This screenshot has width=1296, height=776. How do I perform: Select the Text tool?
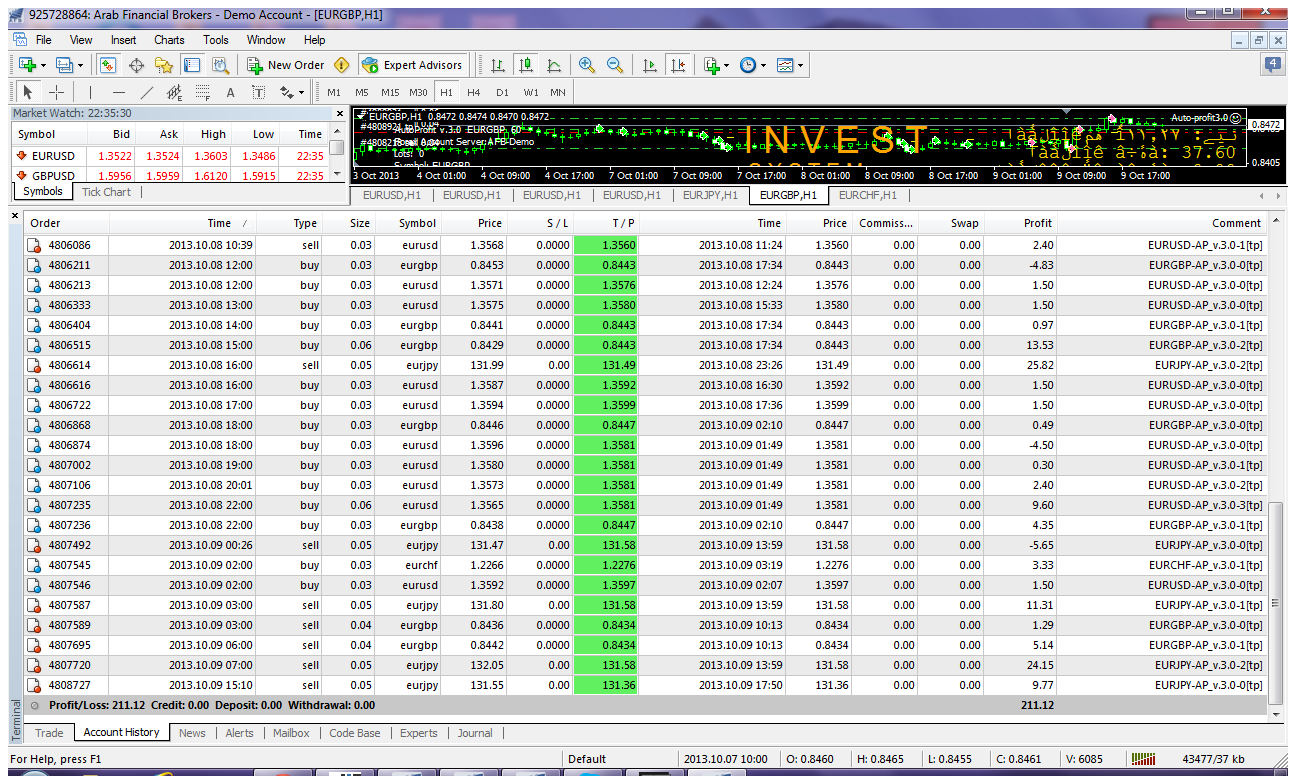coord(230,92)
